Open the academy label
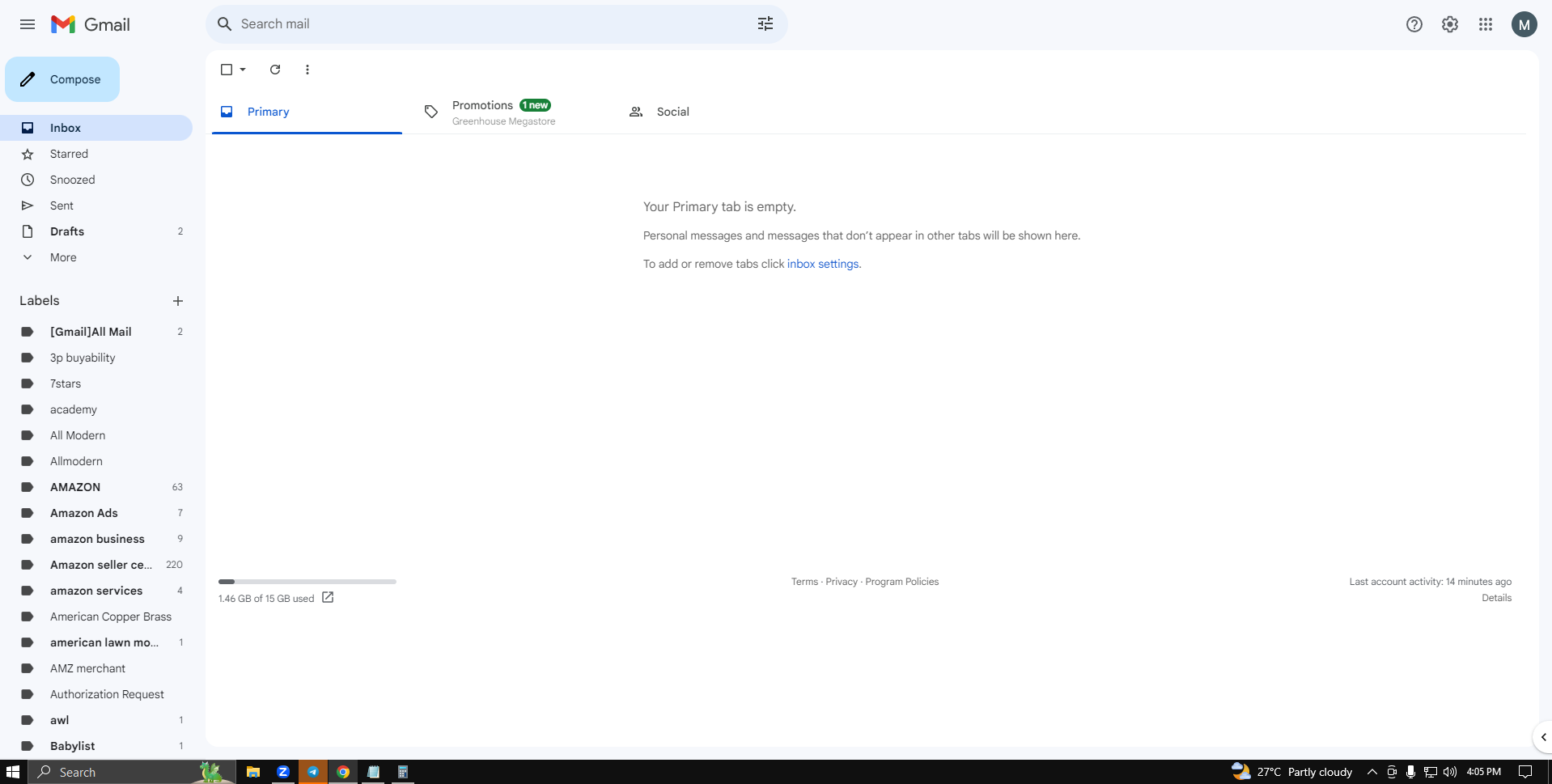This screenshot has height=784, width=1552. tap(96, 409)
